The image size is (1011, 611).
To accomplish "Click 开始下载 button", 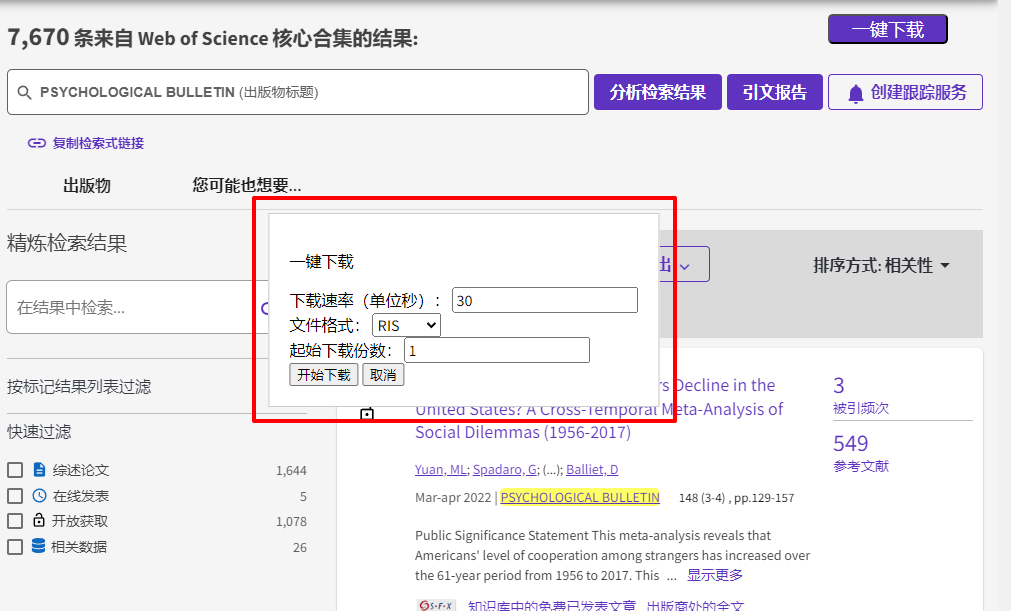I will point(324,374).
